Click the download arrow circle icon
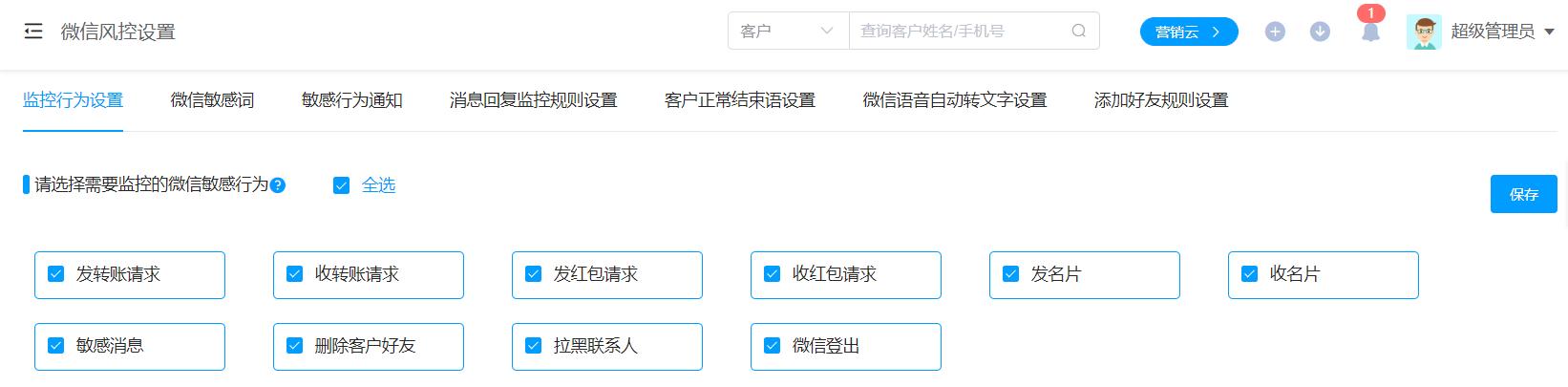 [1320, 32]
